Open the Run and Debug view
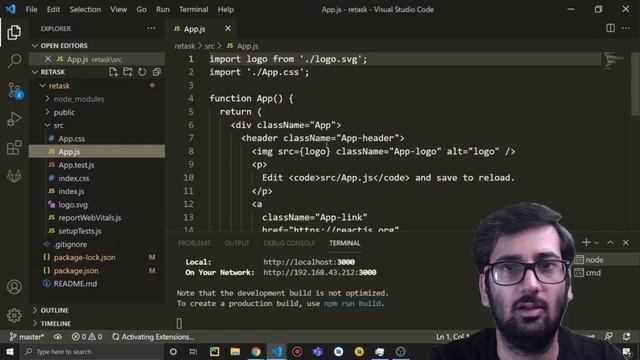The width and height of the screenshot is (640, 360). pyautogui.click(x=14, y=119)
